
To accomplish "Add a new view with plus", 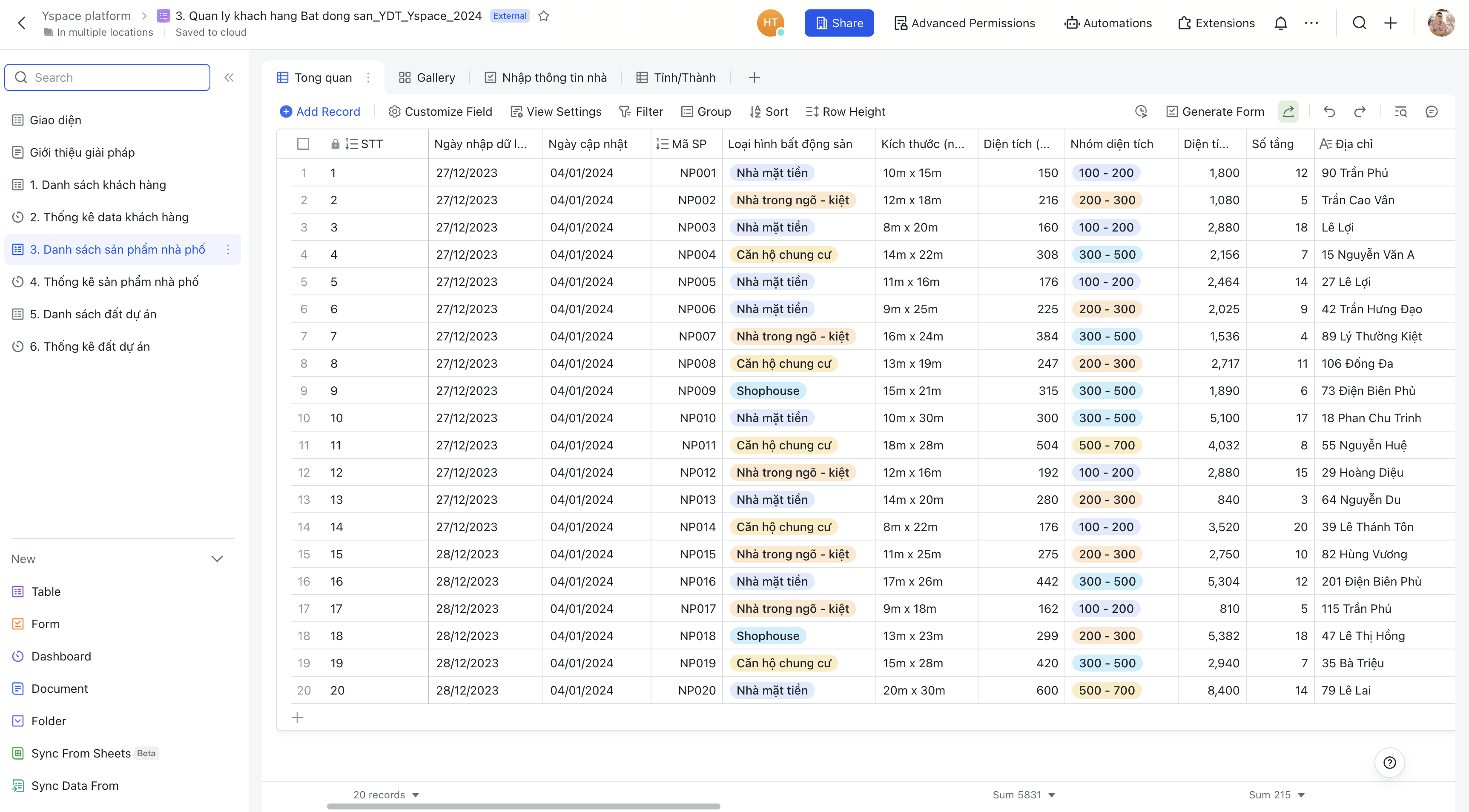I will [x=754, y=77].
